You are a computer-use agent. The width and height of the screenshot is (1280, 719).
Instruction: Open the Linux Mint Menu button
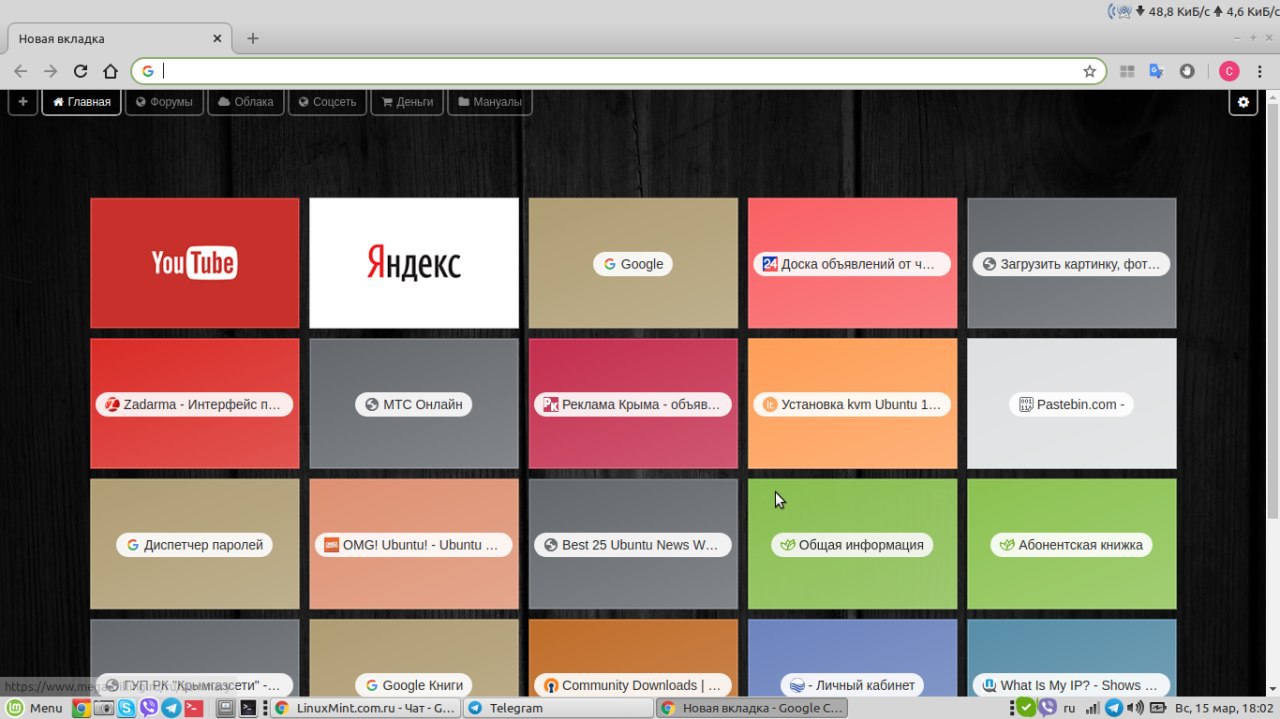(x=34, y=708)
